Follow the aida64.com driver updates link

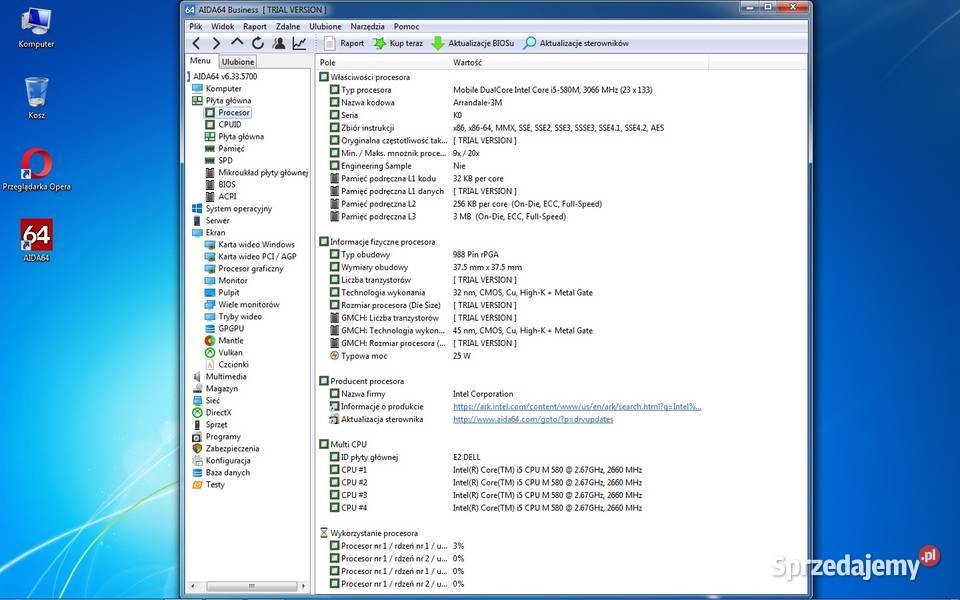pos(533,420)
